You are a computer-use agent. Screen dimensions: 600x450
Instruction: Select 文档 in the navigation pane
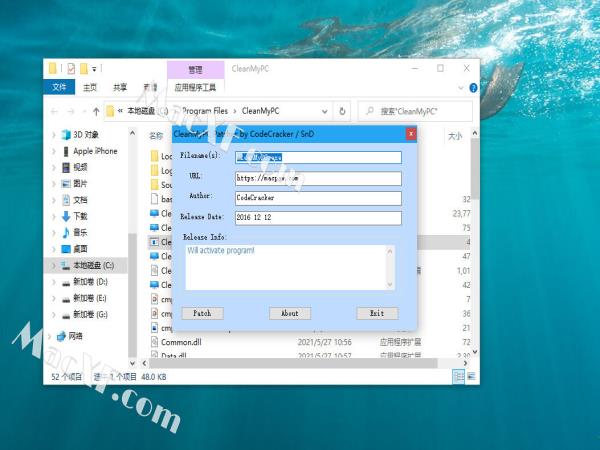80,200
